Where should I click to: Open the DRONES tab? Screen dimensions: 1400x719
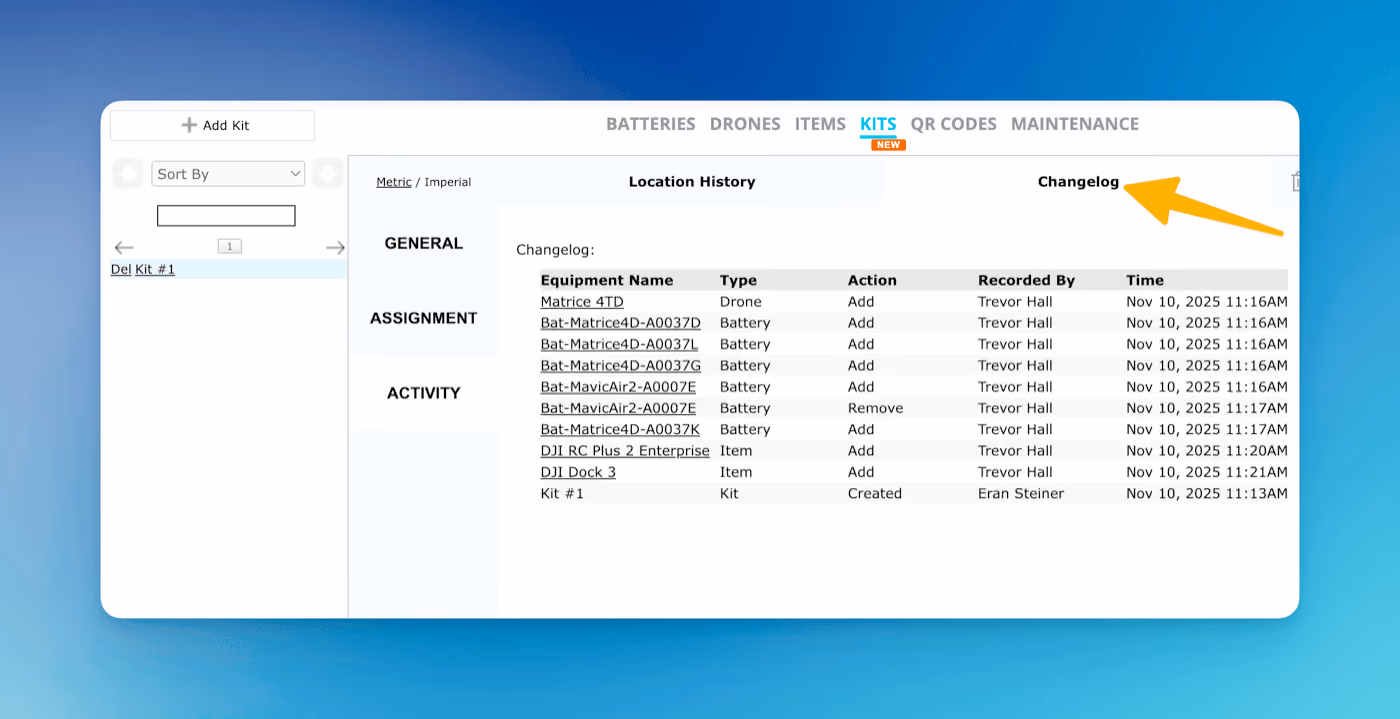(x=745, y=124)
